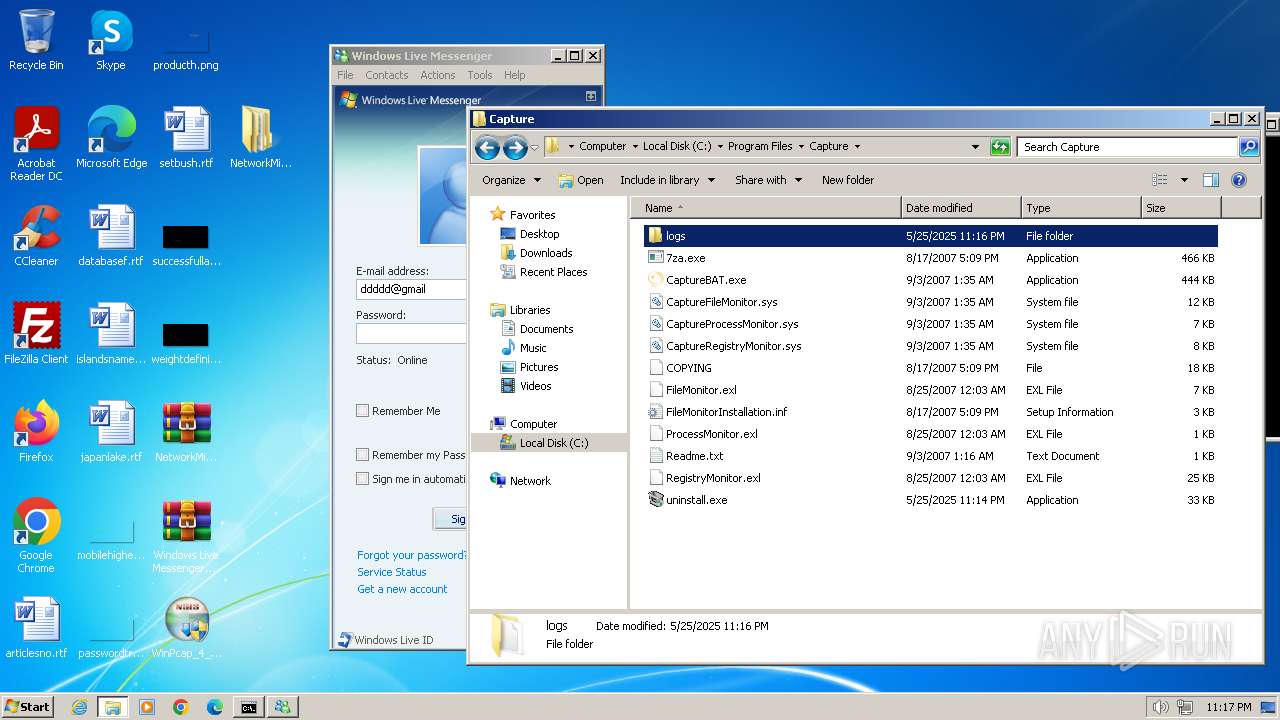Image resolution: width=1280 pixels, height=720 pixels.
Task: Open Windows Media Player taskbar icon
Action: click(147, 707)
